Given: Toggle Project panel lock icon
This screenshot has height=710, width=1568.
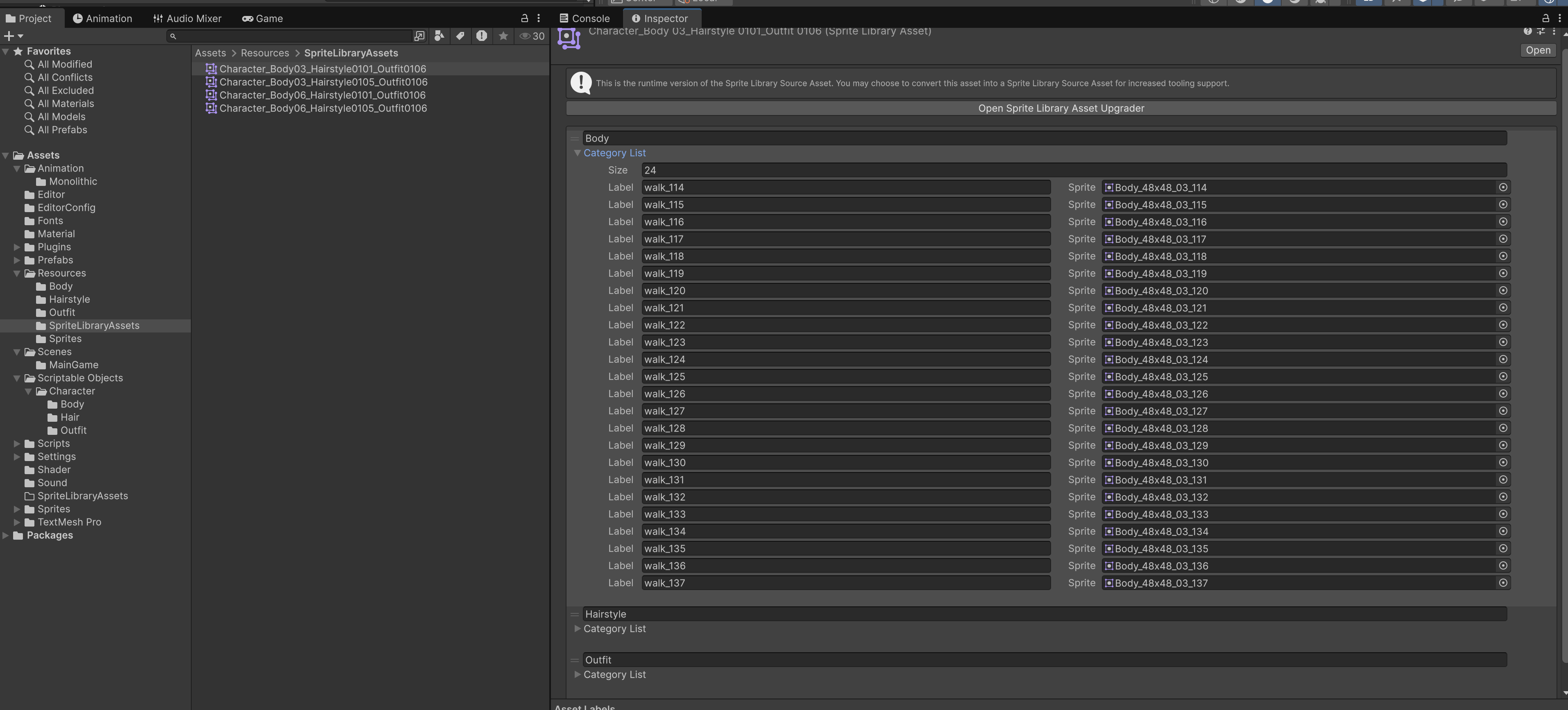Looking at the screenshot, I should (x=524, y=18).
